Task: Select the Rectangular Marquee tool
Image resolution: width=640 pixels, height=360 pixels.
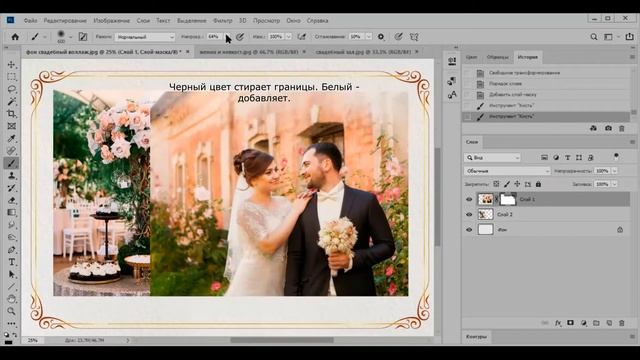Action: 11,77
